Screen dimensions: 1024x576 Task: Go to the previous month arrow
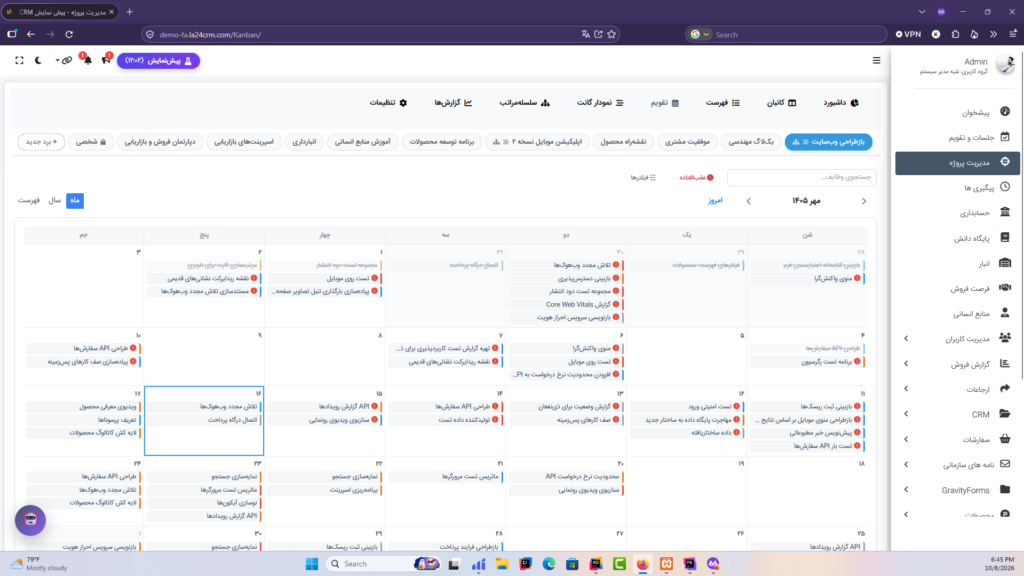[864, 201]
